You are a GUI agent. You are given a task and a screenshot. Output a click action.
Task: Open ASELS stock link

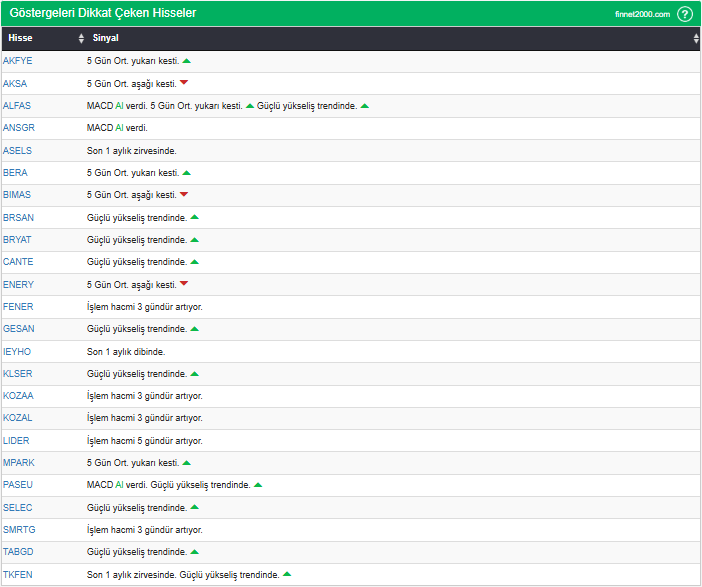[x=17, y=150]
